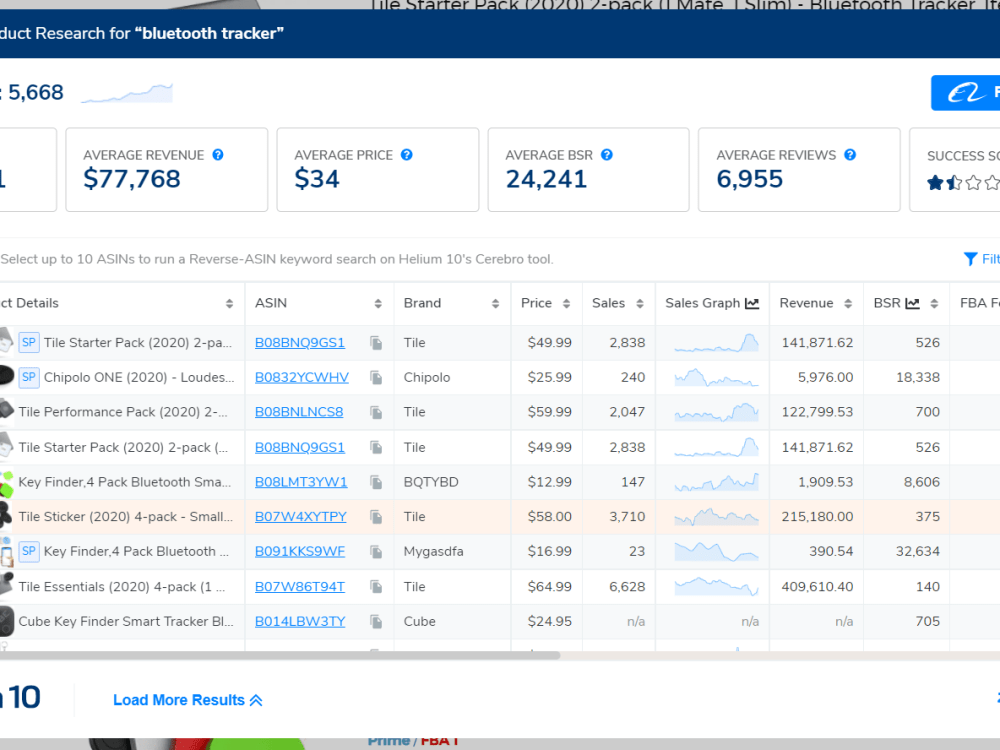Open ASIN link B07W4XYTPY
Image resolution: width=1000 pixels, height=750 pixels.
coord(301,517)
